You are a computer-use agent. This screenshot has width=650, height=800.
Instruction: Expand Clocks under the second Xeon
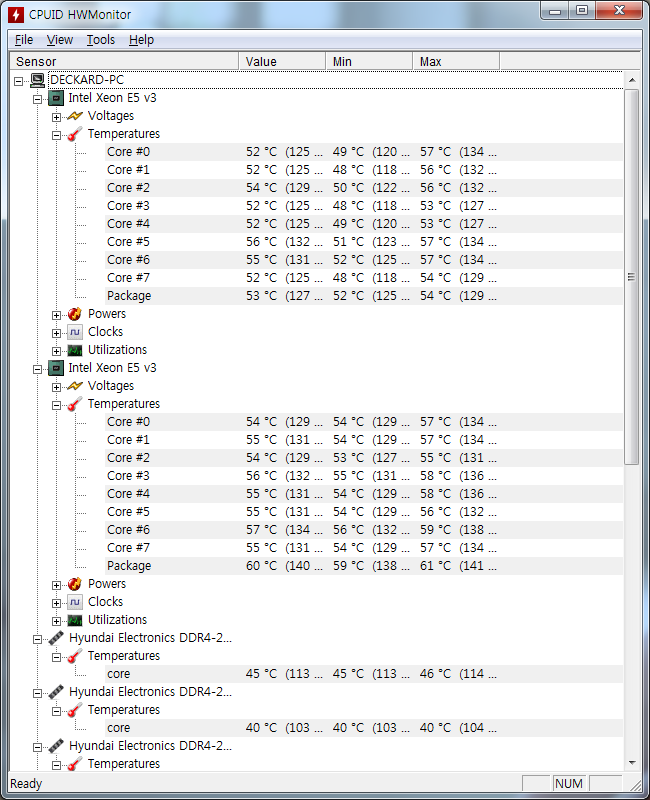tap(56, 603)
